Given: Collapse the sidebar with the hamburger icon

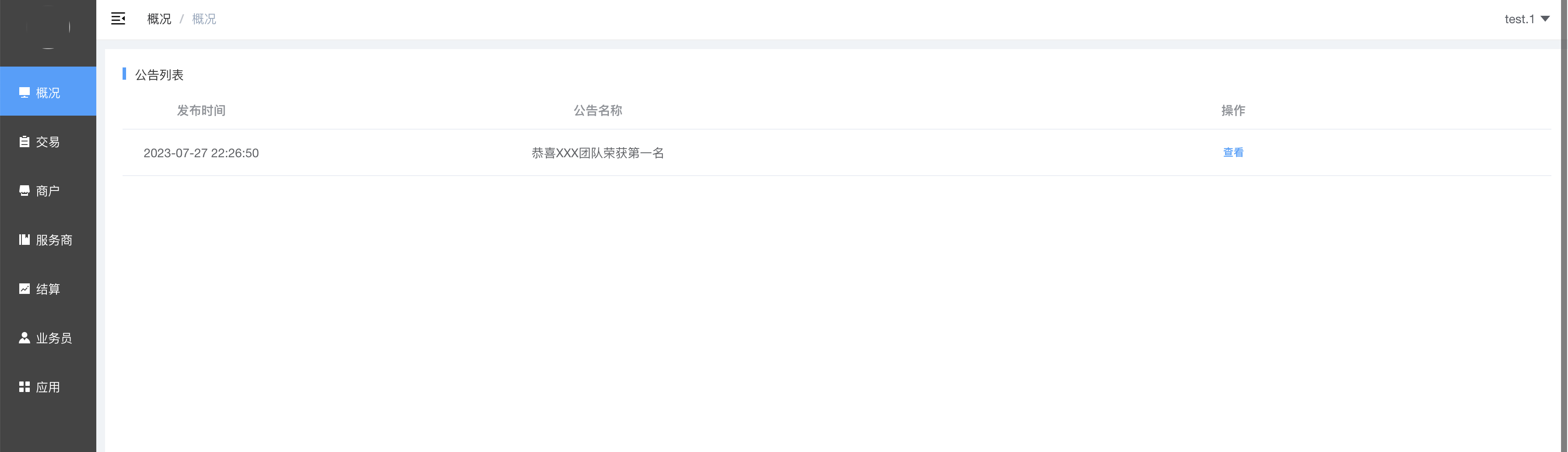Looking at the screenshot, I should click(x=118, y=19).
